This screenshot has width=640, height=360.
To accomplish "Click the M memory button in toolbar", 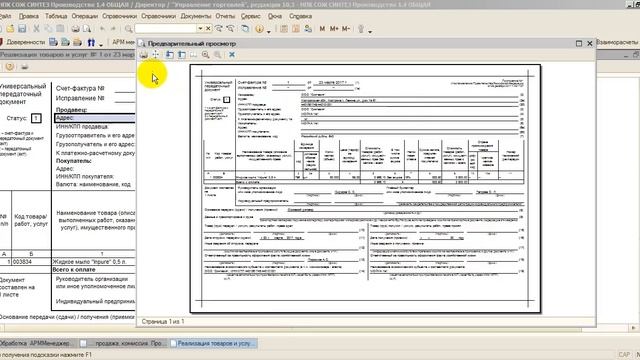I will tap(322, 29).
